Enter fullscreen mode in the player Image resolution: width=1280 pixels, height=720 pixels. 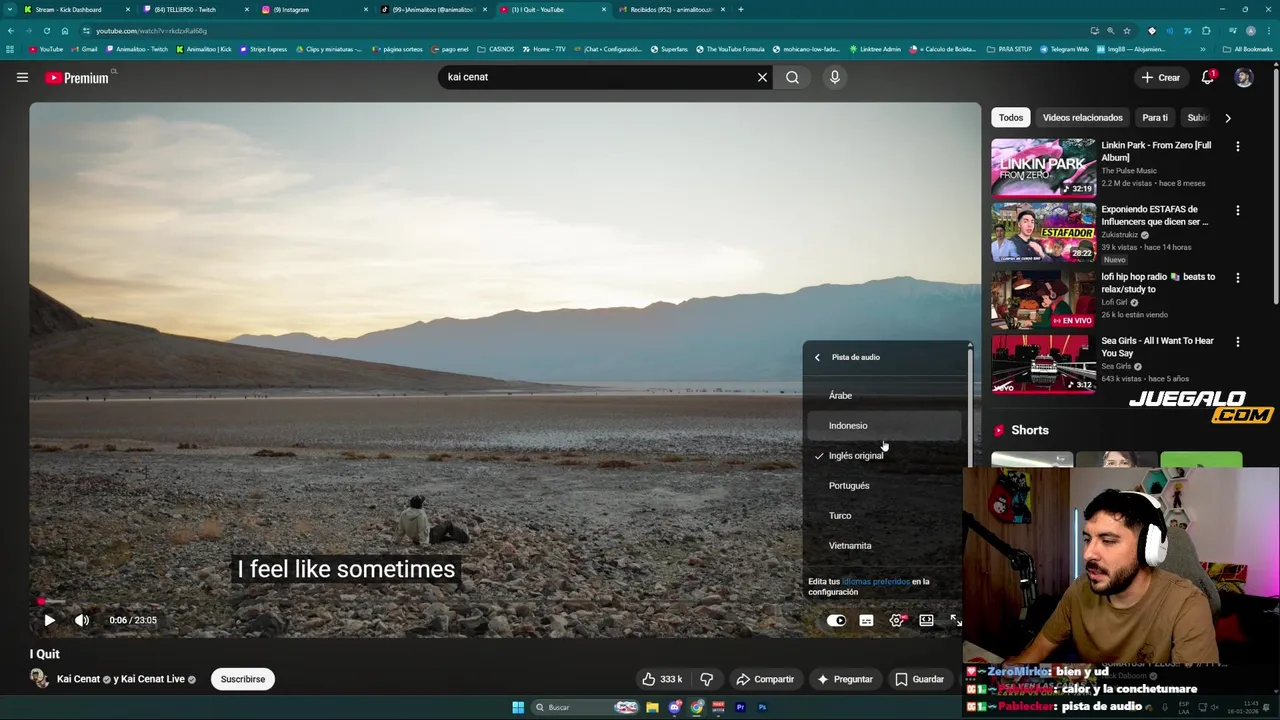pyautogui.click(x=955, y=621)
